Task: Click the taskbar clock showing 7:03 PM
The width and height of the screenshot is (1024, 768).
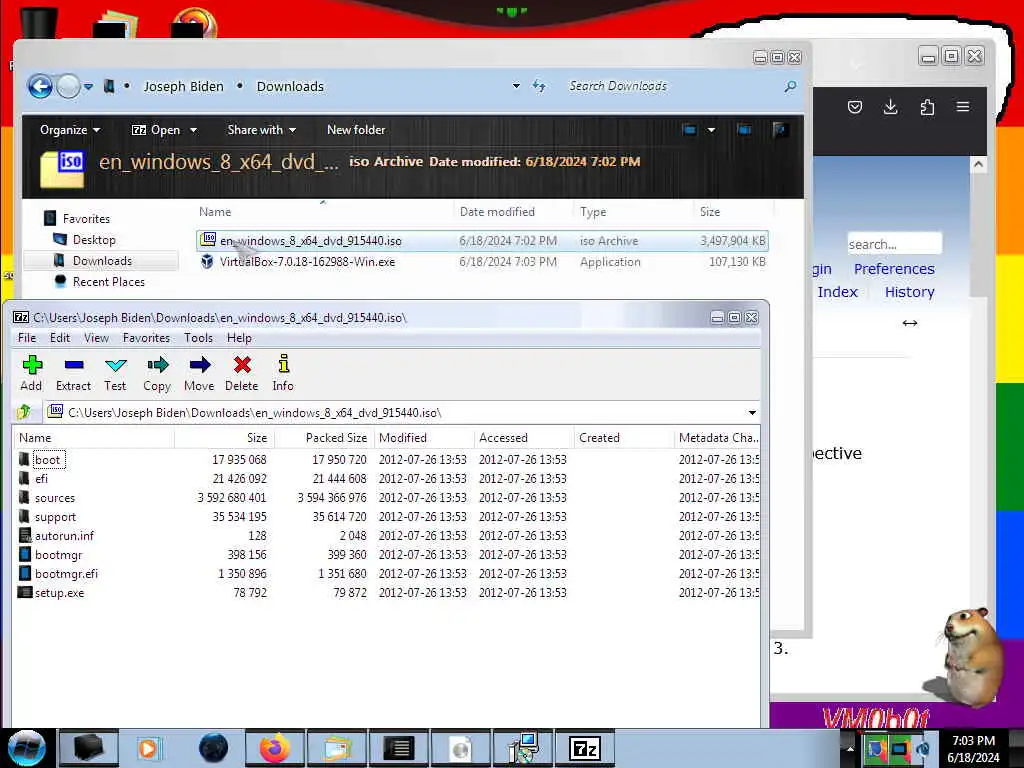Action: pyautogui.click(x=973, y=748)
